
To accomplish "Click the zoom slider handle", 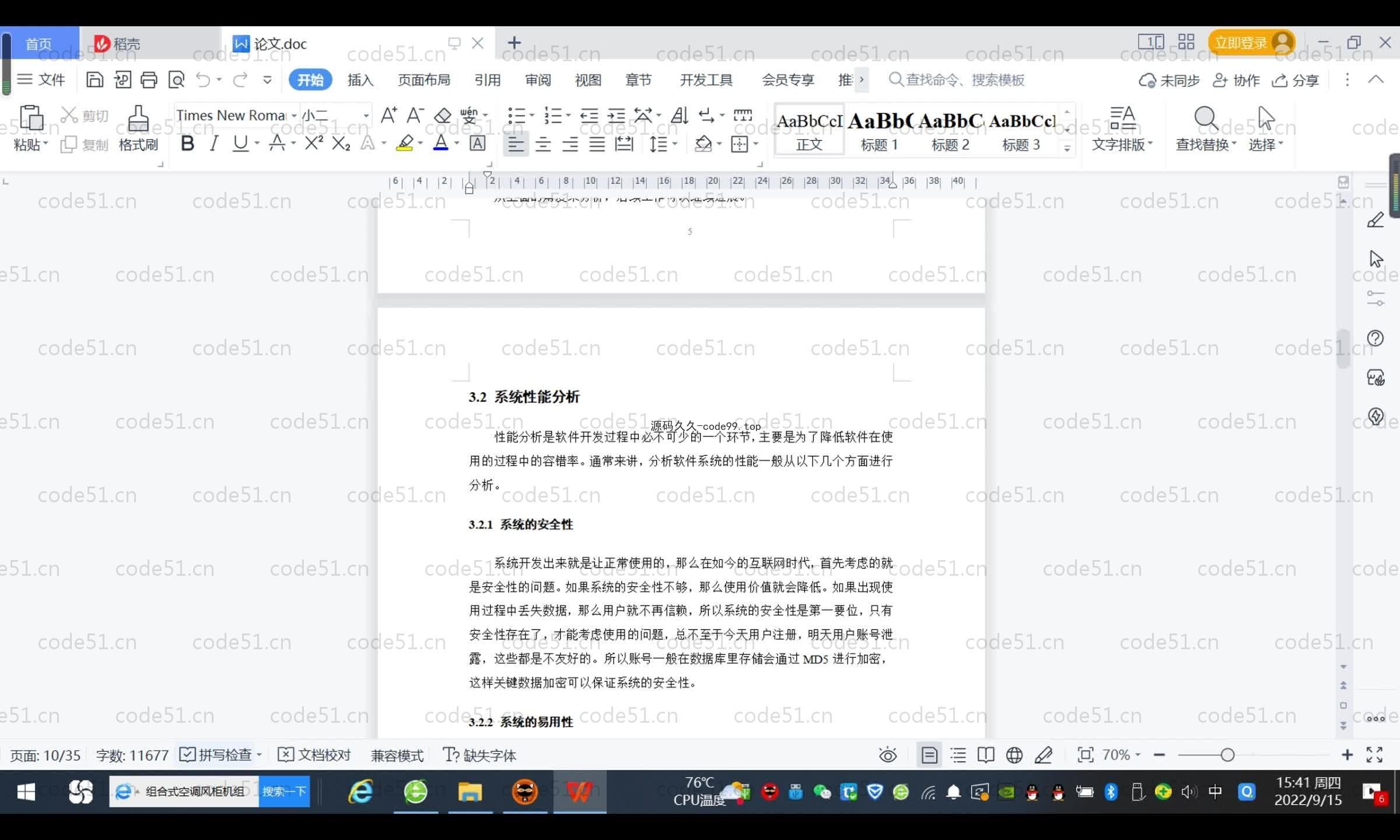I will [x=1227, y=755].
